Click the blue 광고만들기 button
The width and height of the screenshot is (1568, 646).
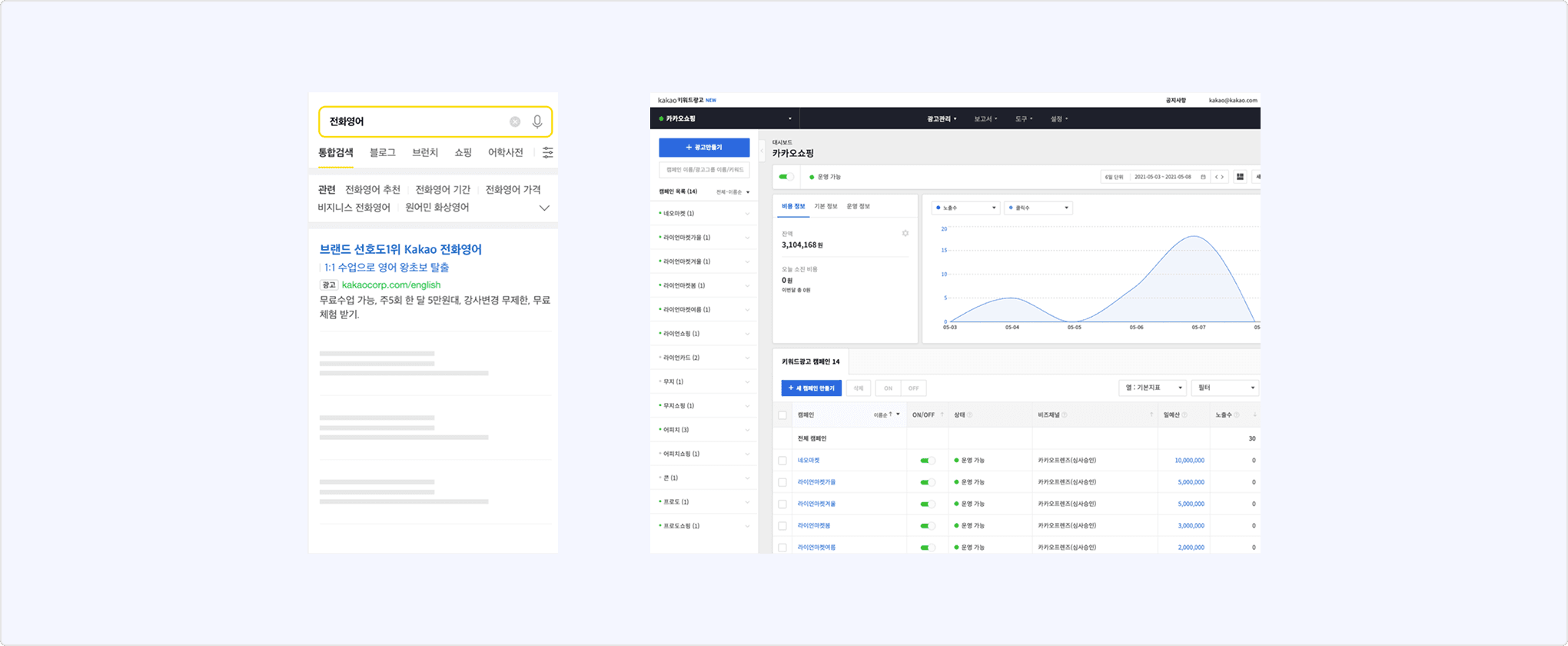[x=704, y=148]
